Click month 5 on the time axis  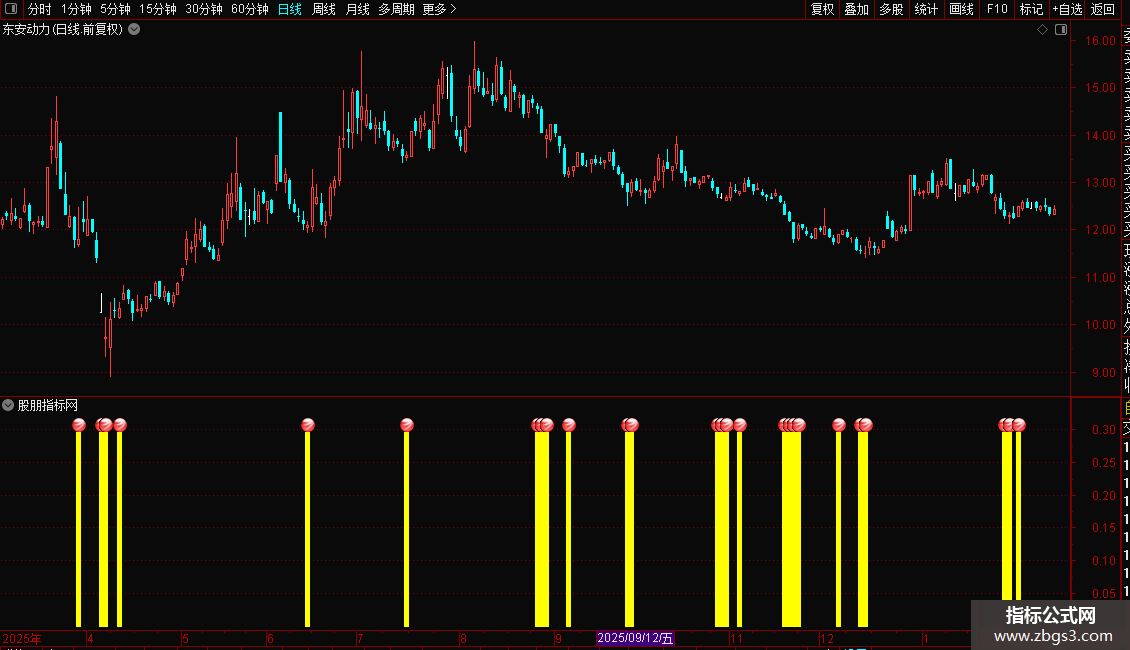[x=185, y=638]
